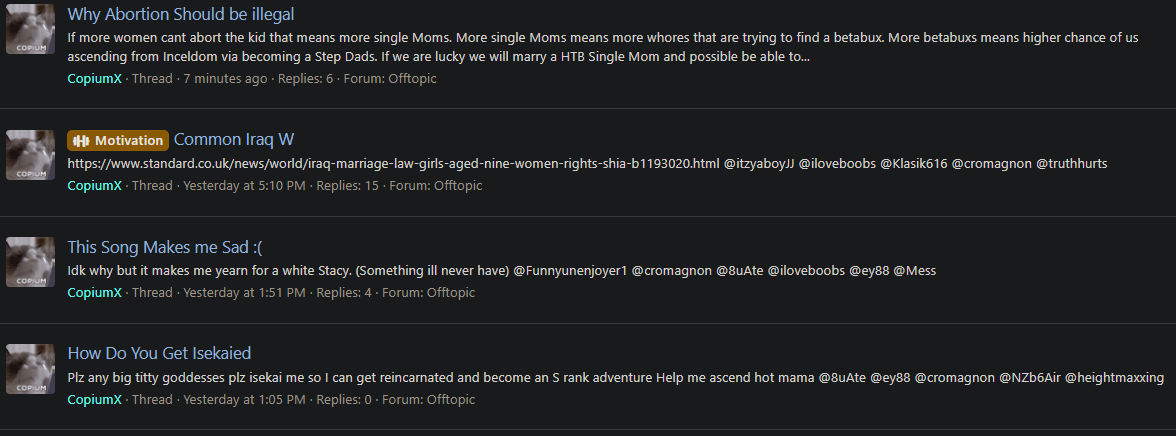Click CopiumX username under the Isekaied thread
This screenshot has width=1176, height=436.
[x=94, y=399]
